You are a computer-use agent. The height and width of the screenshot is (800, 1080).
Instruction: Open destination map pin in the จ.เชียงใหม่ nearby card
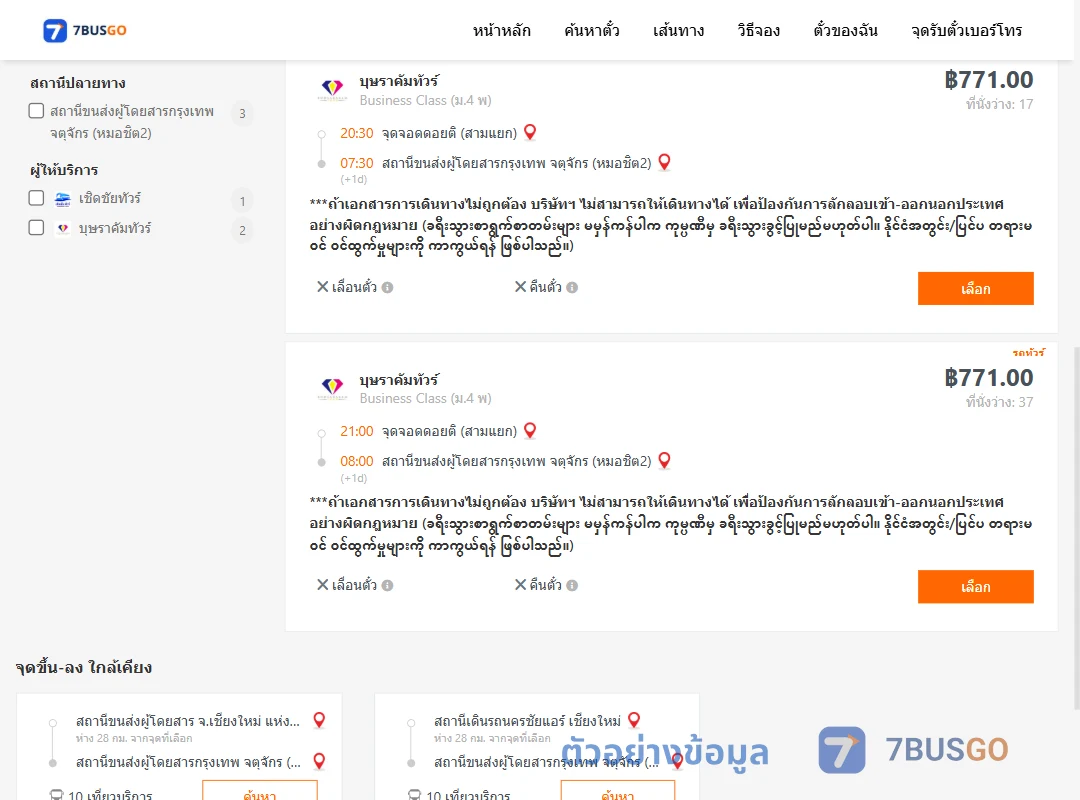(x=319, y=761)
